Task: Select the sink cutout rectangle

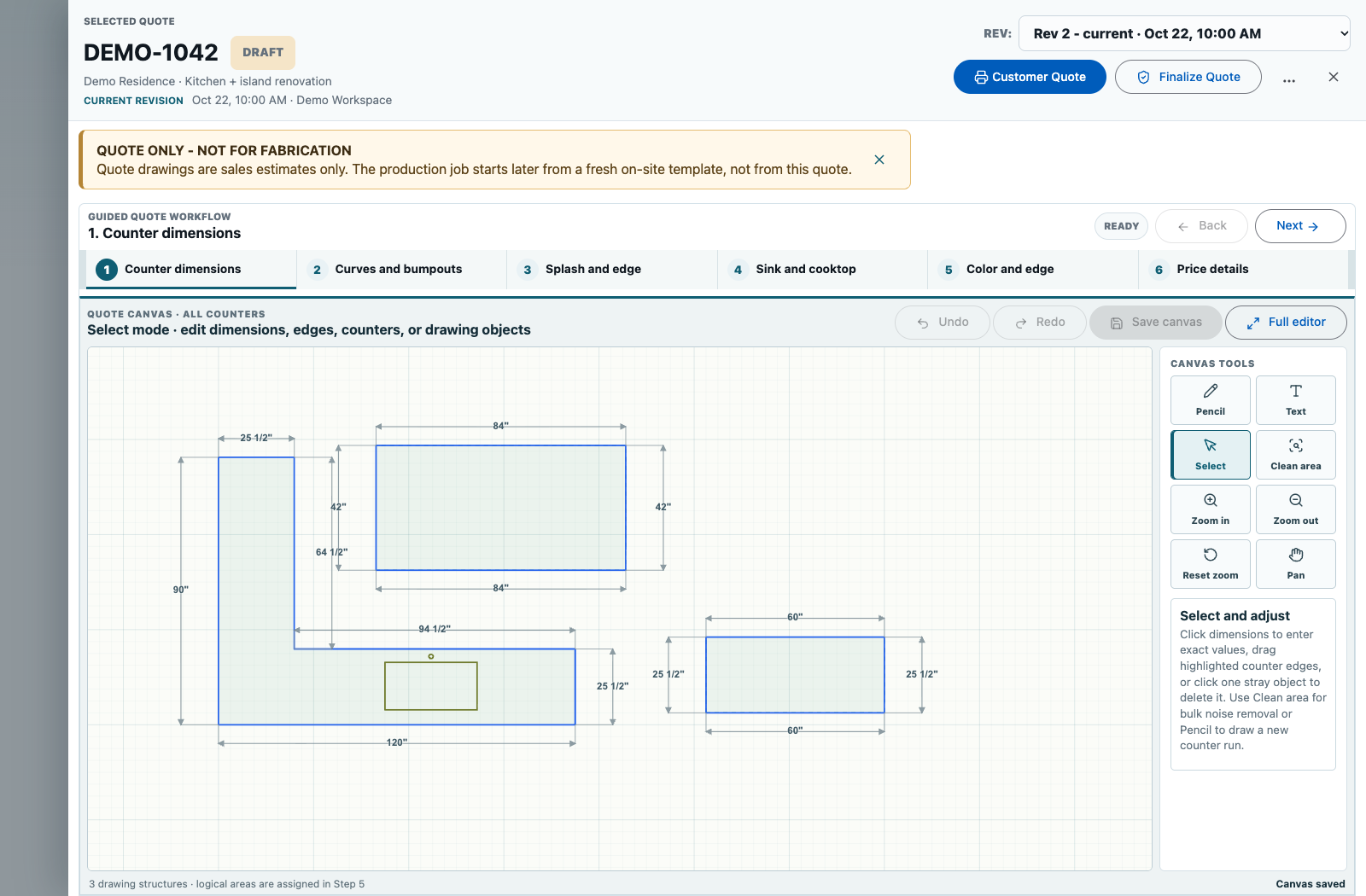Action: (431, 686)
